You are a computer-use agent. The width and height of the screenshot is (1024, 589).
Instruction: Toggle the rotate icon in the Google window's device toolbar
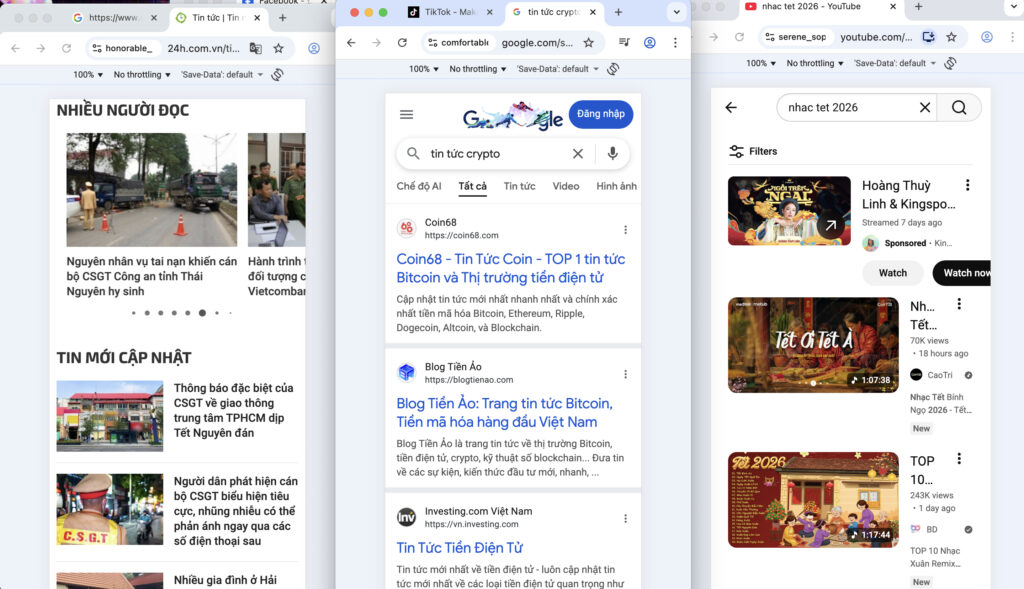click(x=613, y=69)
